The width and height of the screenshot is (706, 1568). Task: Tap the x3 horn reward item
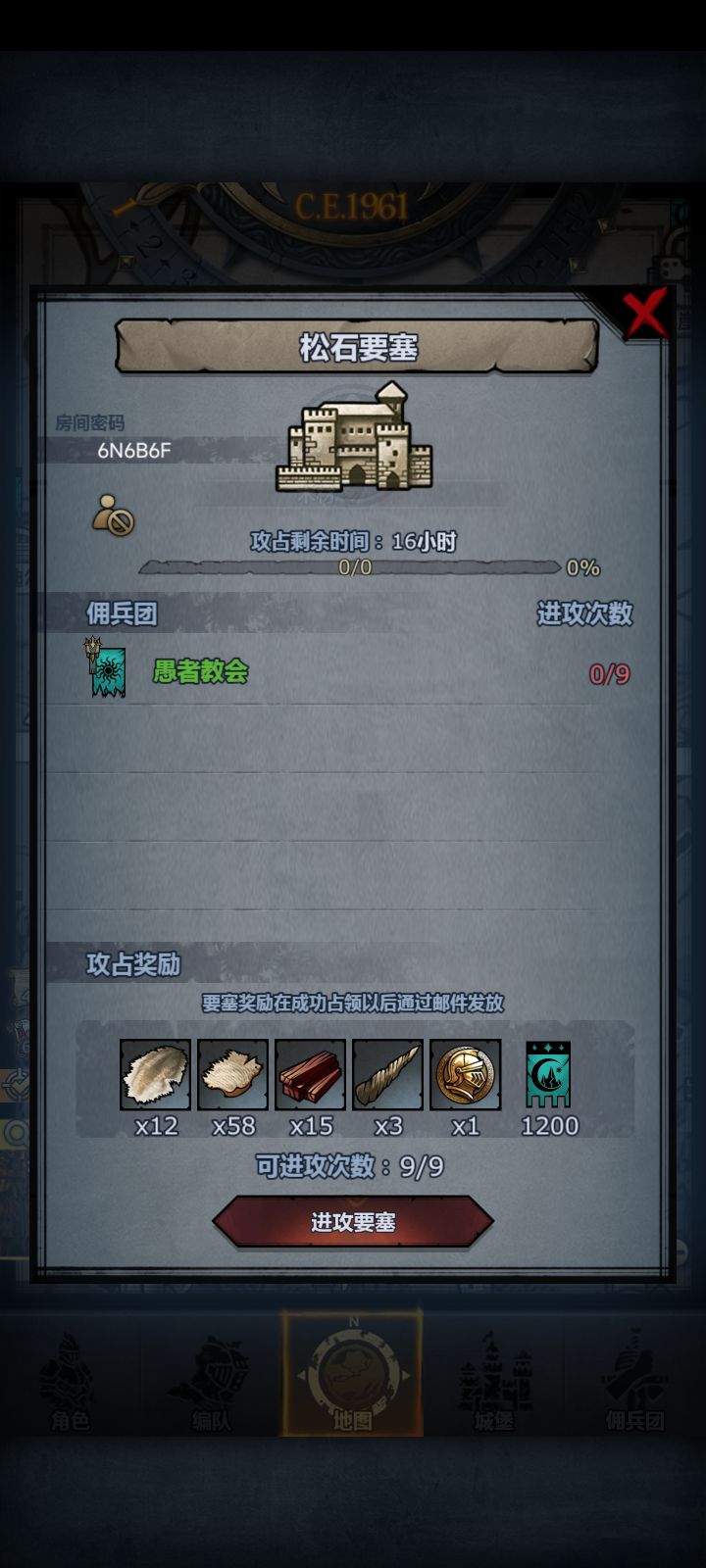coord(387,1075)
